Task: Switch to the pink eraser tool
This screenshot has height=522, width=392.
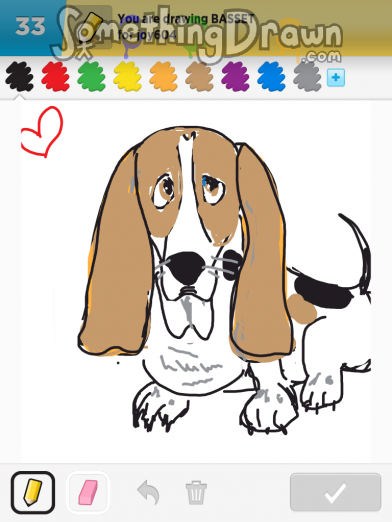Action: click(88, 492)
